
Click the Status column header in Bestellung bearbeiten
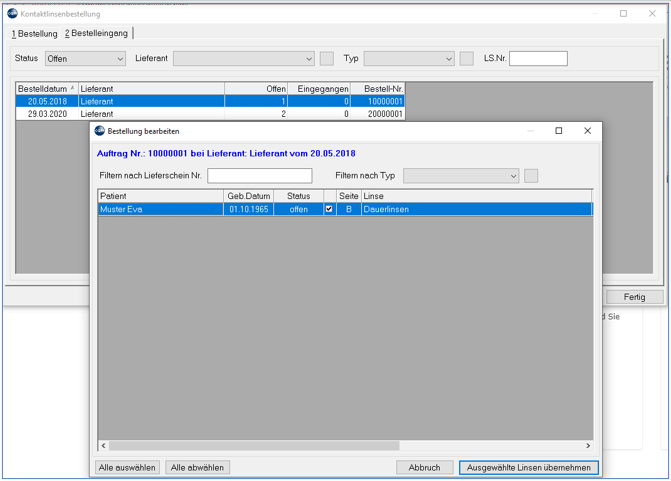point(298,196)
